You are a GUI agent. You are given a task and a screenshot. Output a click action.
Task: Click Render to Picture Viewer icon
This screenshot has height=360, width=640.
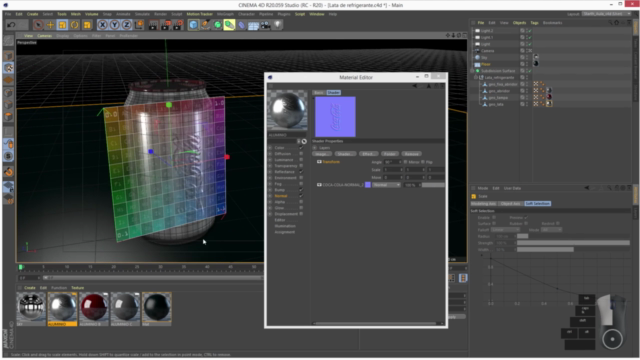166,25
